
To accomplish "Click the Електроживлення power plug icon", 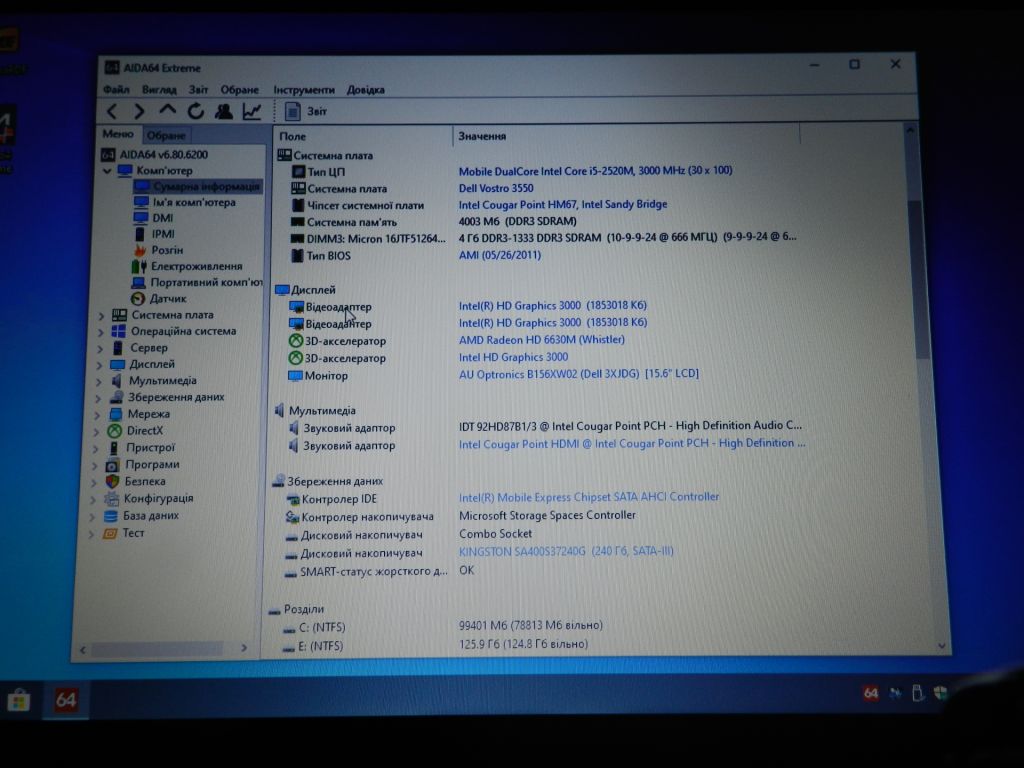I will [x=138, y=266].
